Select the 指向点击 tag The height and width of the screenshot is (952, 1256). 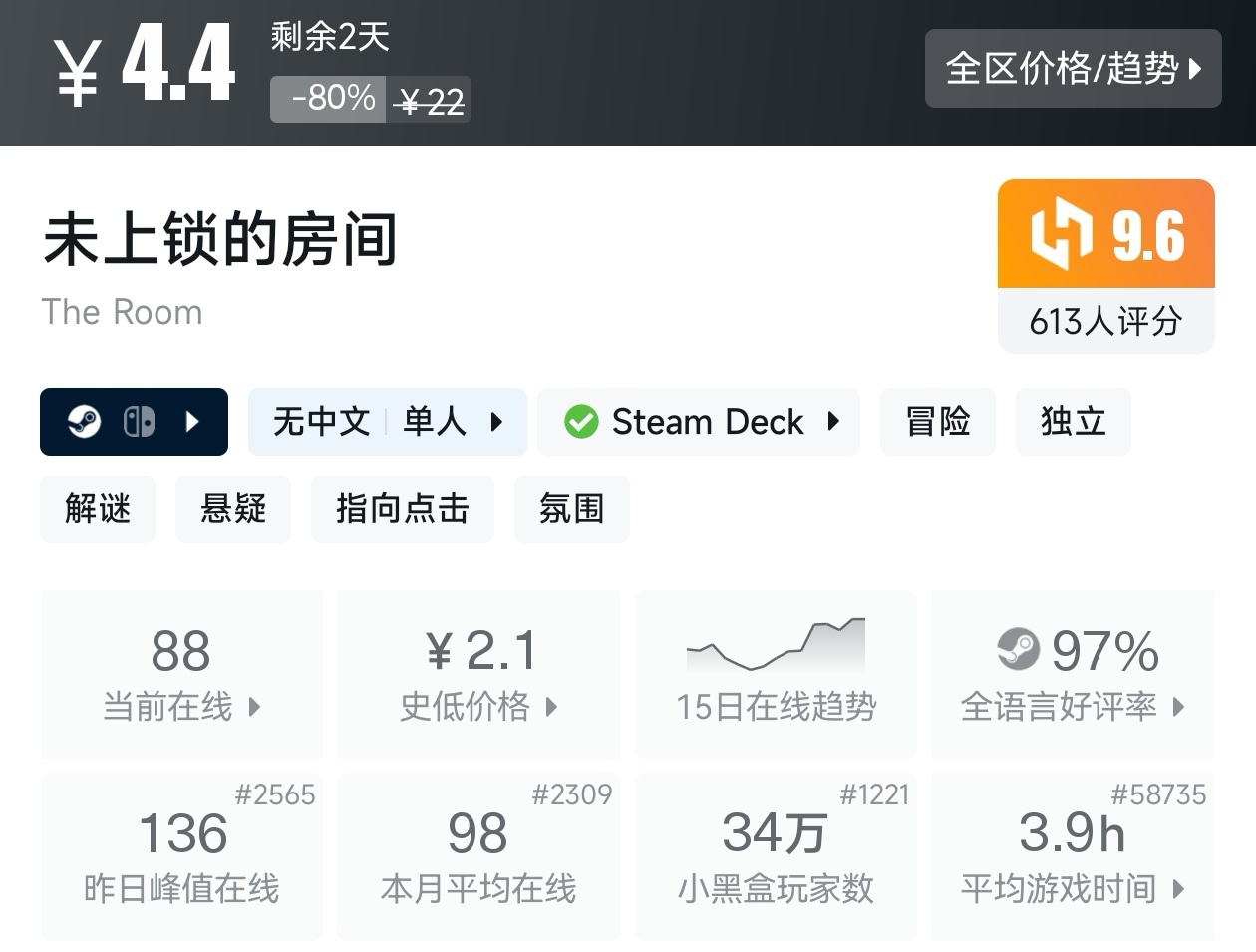402,509
